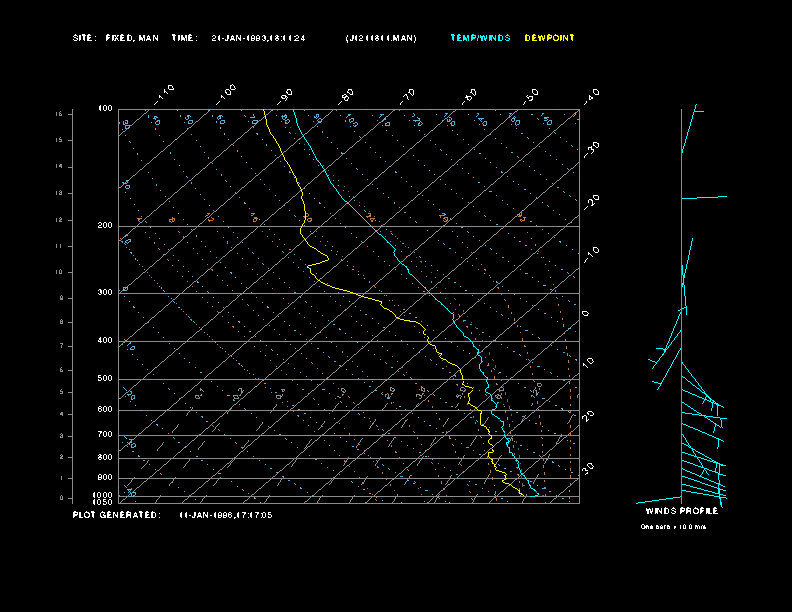
Task: Click the 700 pressure level label
Action: point(105,435)
